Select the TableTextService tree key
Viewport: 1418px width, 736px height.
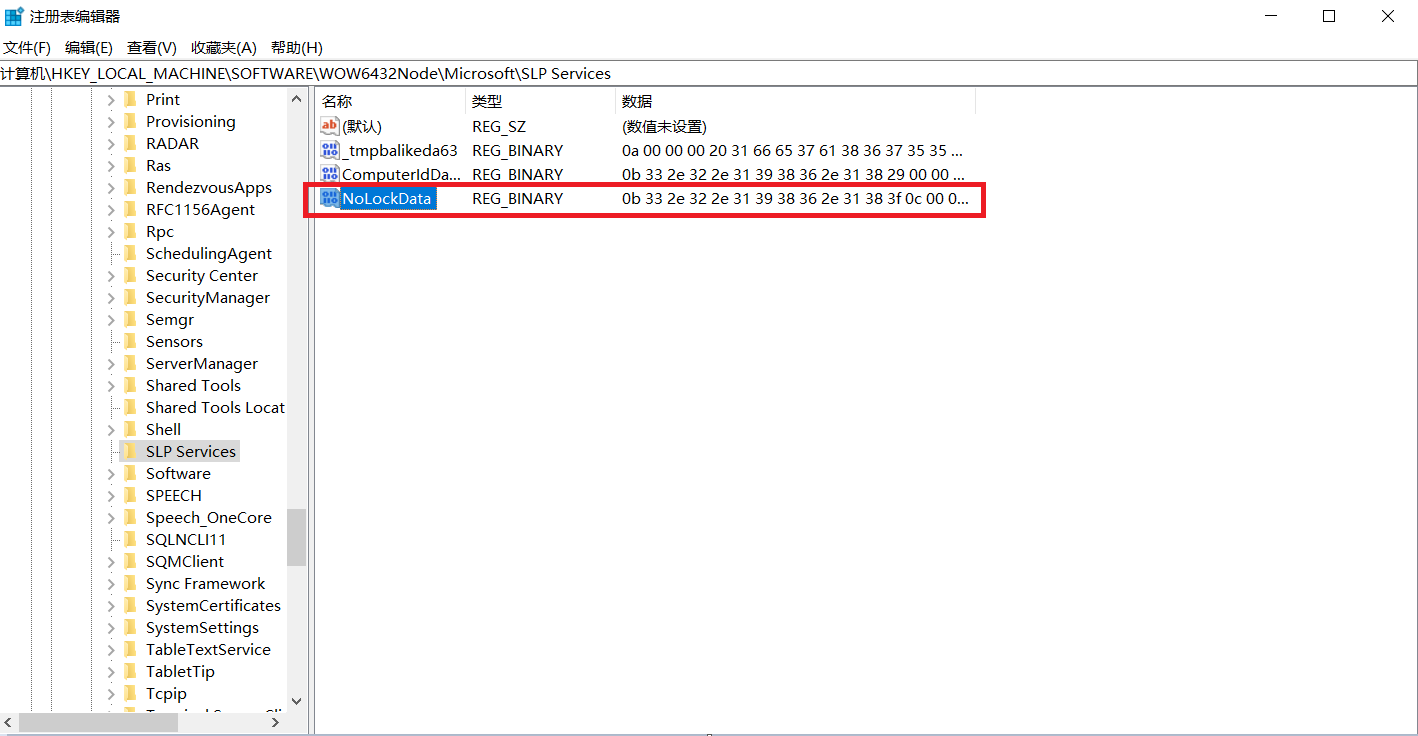pos(208,650)
